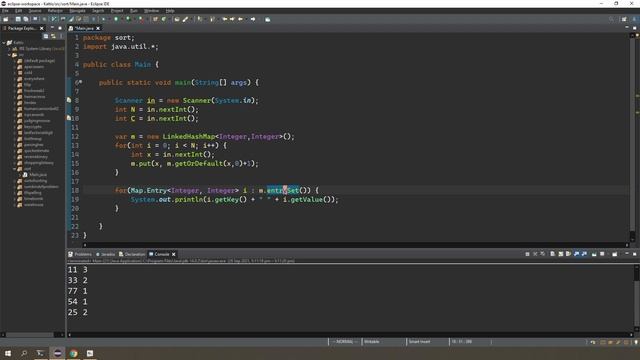Click the Remove Launch X icon in Console

pyautogui.click(x=535, y=254)
